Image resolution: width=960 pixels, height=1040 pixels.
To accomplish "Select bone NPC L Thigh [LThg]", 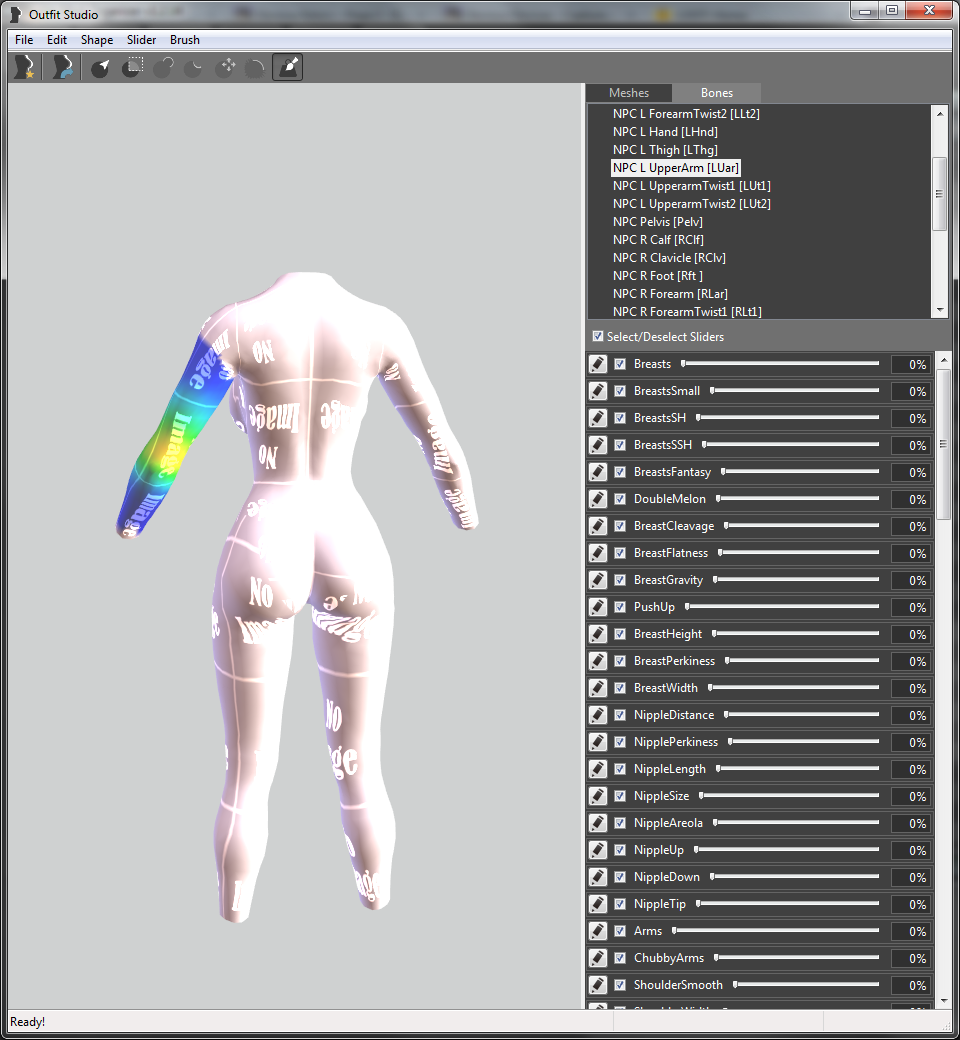I will (665, 150).
